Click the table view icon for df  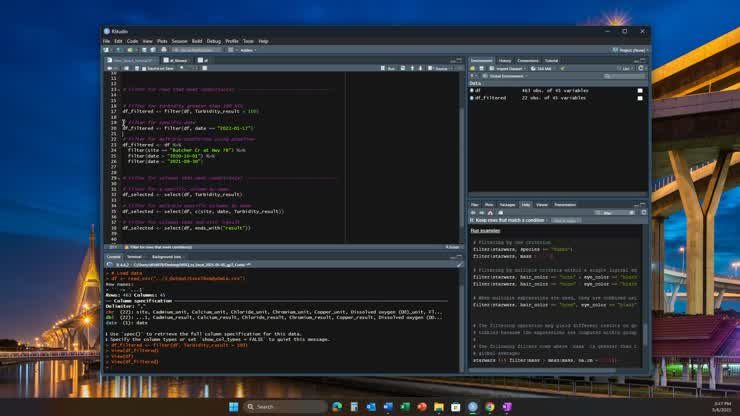pyautogui.click(x=640, y=89)
